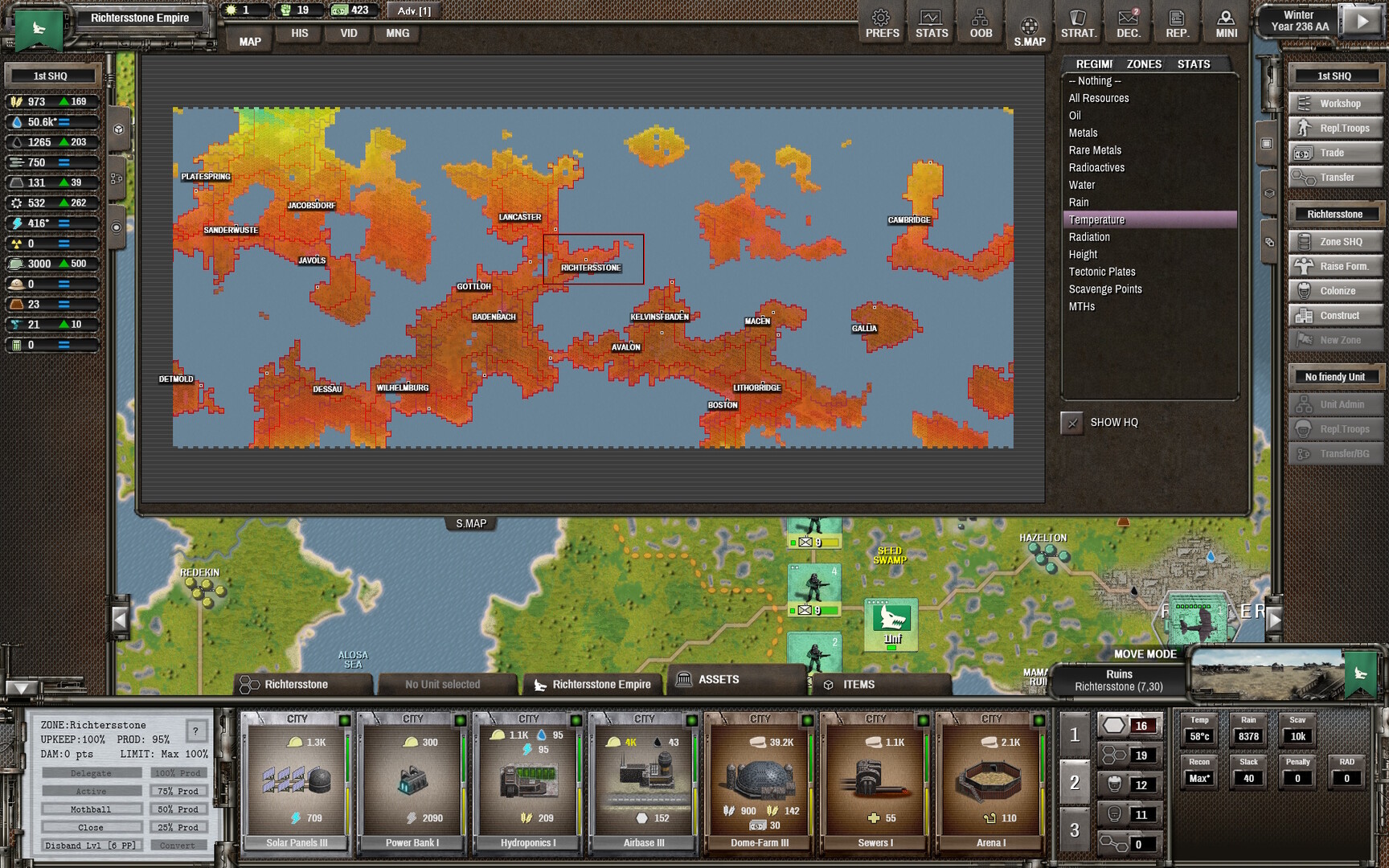Set Richtersstone zone status to Mothball

pyautogui.click(x=91, y=809)
